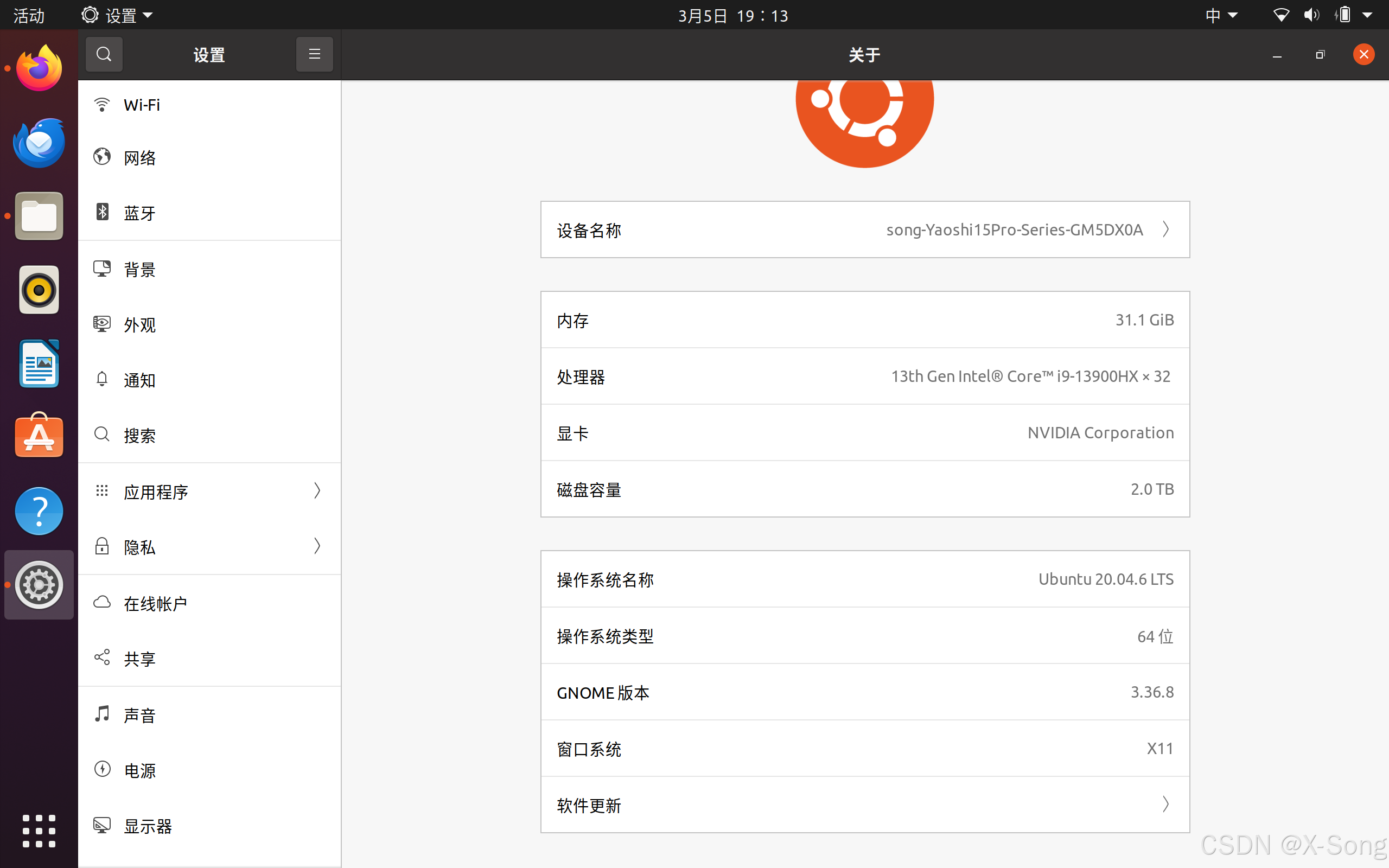Click the cloud icon beside 在线帐户
This screenshot has width=1389, height=868.
point(102,602)
